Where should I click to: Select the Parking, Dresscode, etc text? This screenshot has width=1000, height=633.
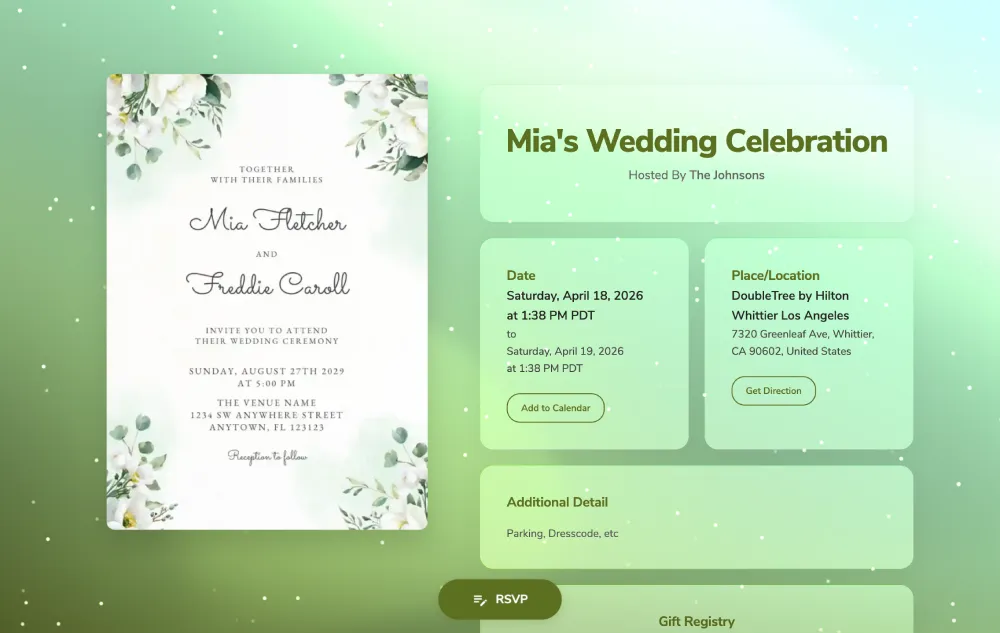click(562, 533)
